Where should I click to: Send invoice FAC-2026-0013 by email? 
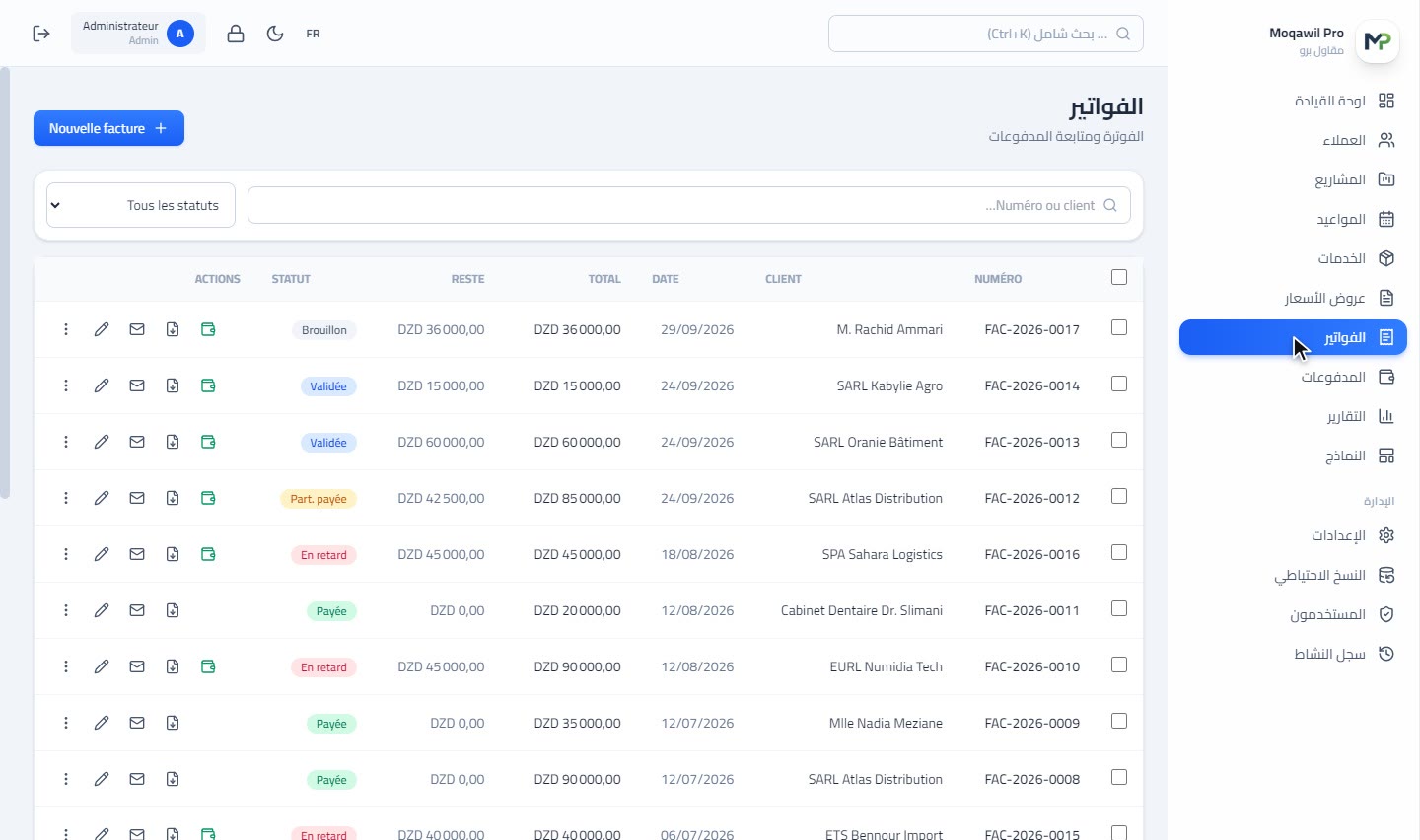137,442
